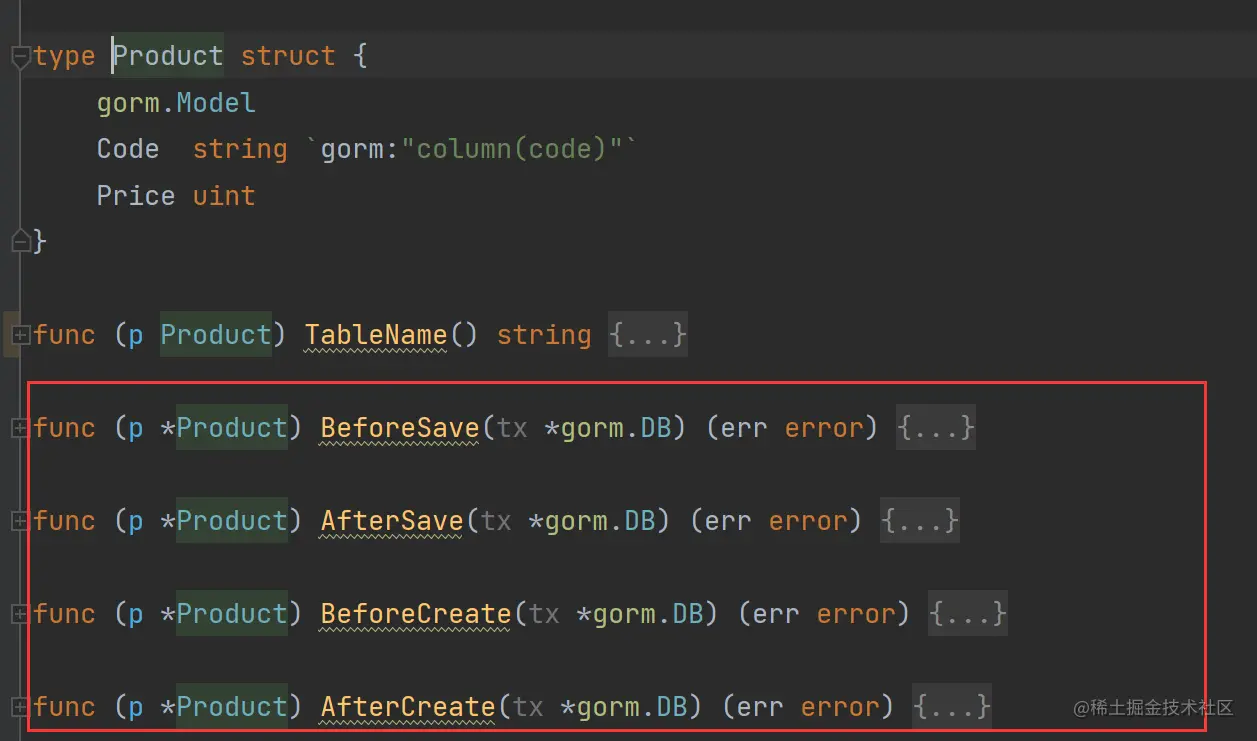
Task: Click the AfterCreate method name
Action: 408,707
